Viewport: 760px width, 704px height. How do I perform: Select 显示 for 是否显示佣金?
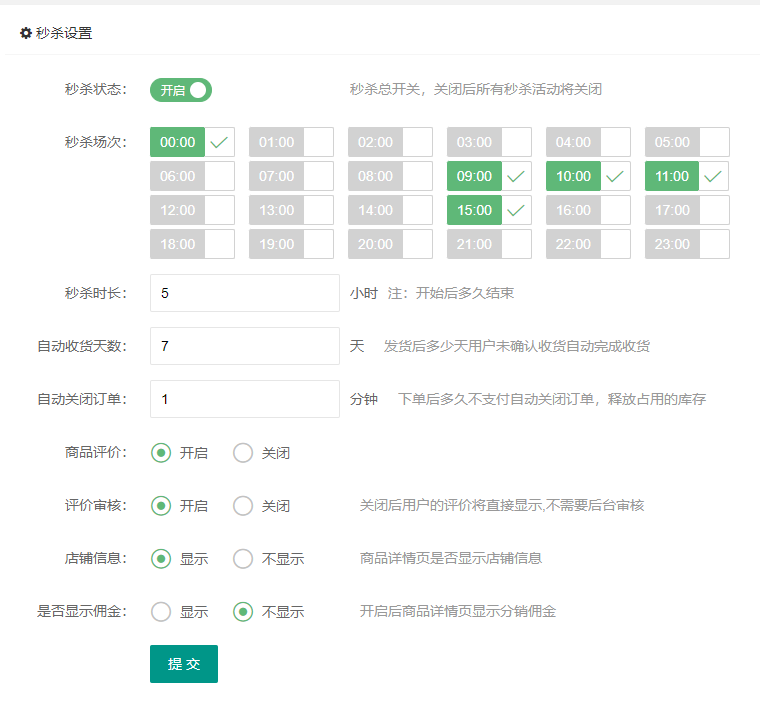click(161, 612)
